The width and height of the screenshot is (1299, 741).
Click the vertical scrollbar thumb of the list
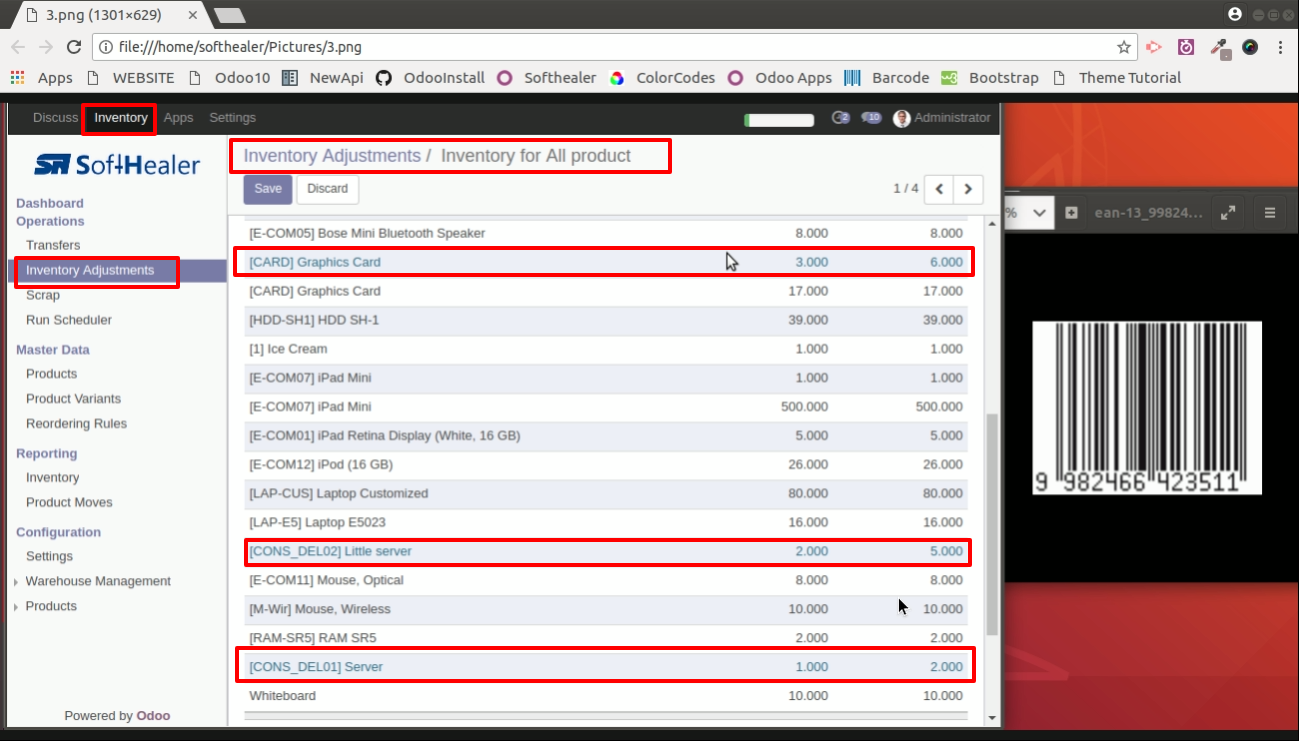(992, 523)
